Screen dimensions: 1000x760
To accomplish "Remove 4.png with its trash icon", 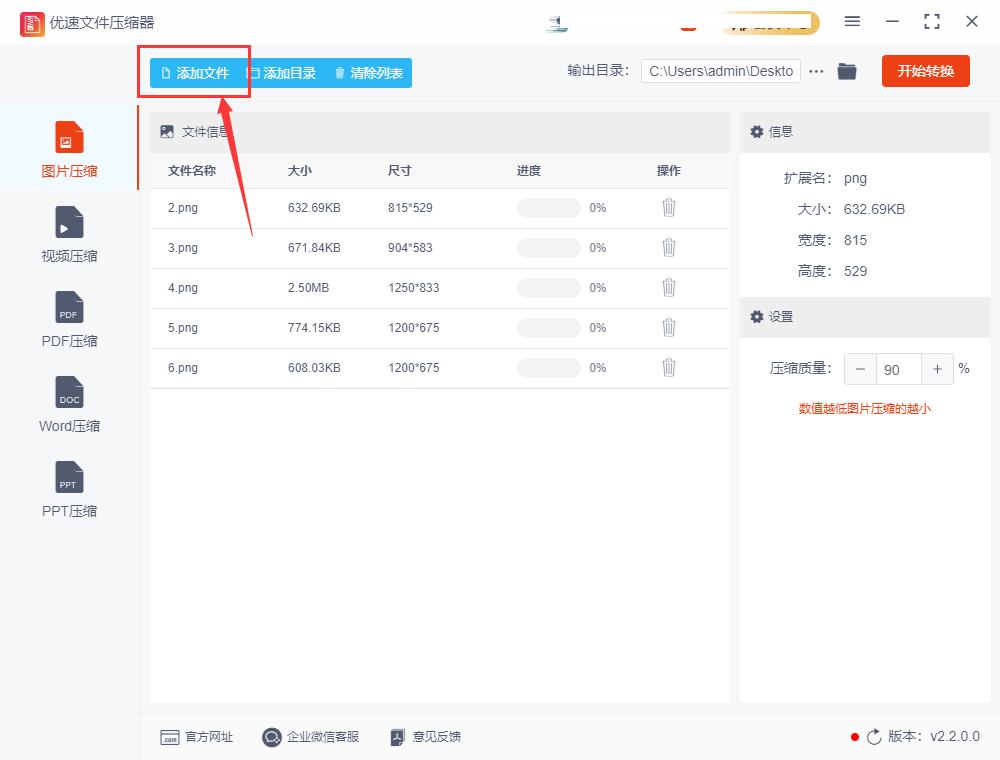I will [668, 288].
